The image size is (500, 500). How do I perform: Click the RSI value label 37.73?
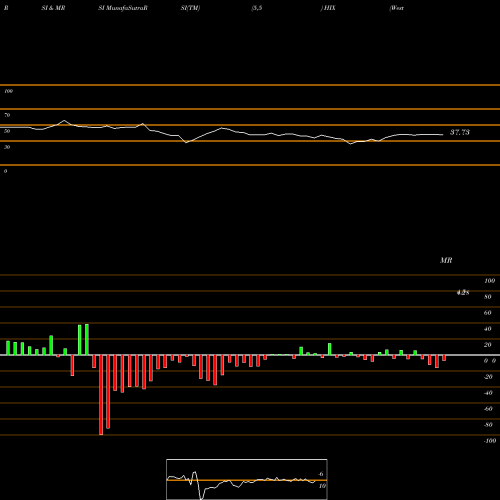tap(460, 132)
